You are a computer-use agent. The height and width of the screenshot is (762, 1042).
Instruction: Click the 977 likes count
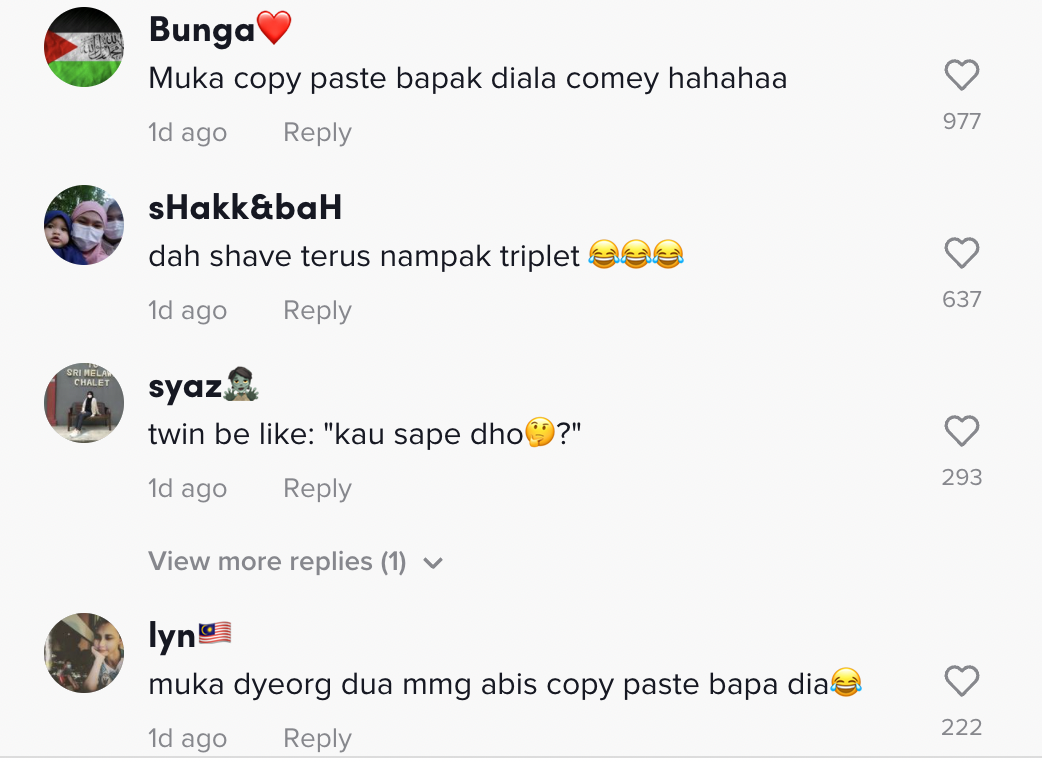[962, 121]
